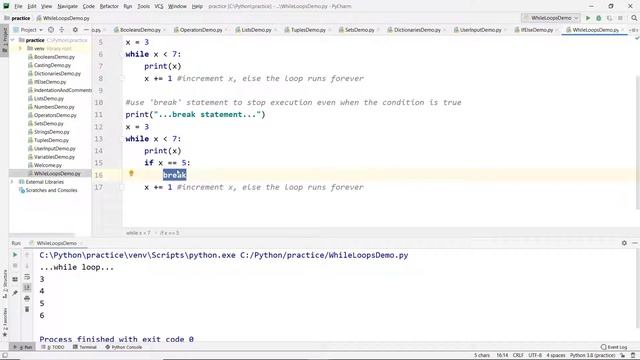Open the Event Log

(614, 347)
